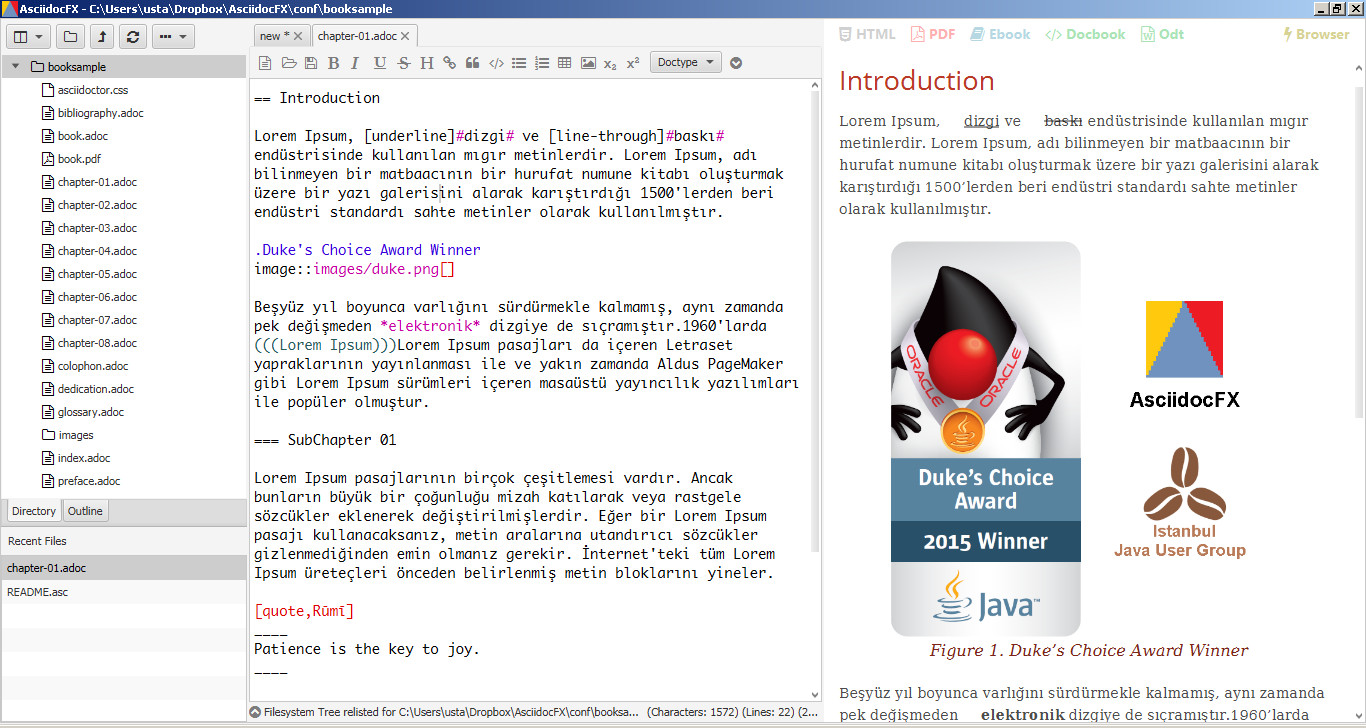1366x728 pixels.
Task: Close the chapter-01.adoc tab
Action: coord(406,36)
